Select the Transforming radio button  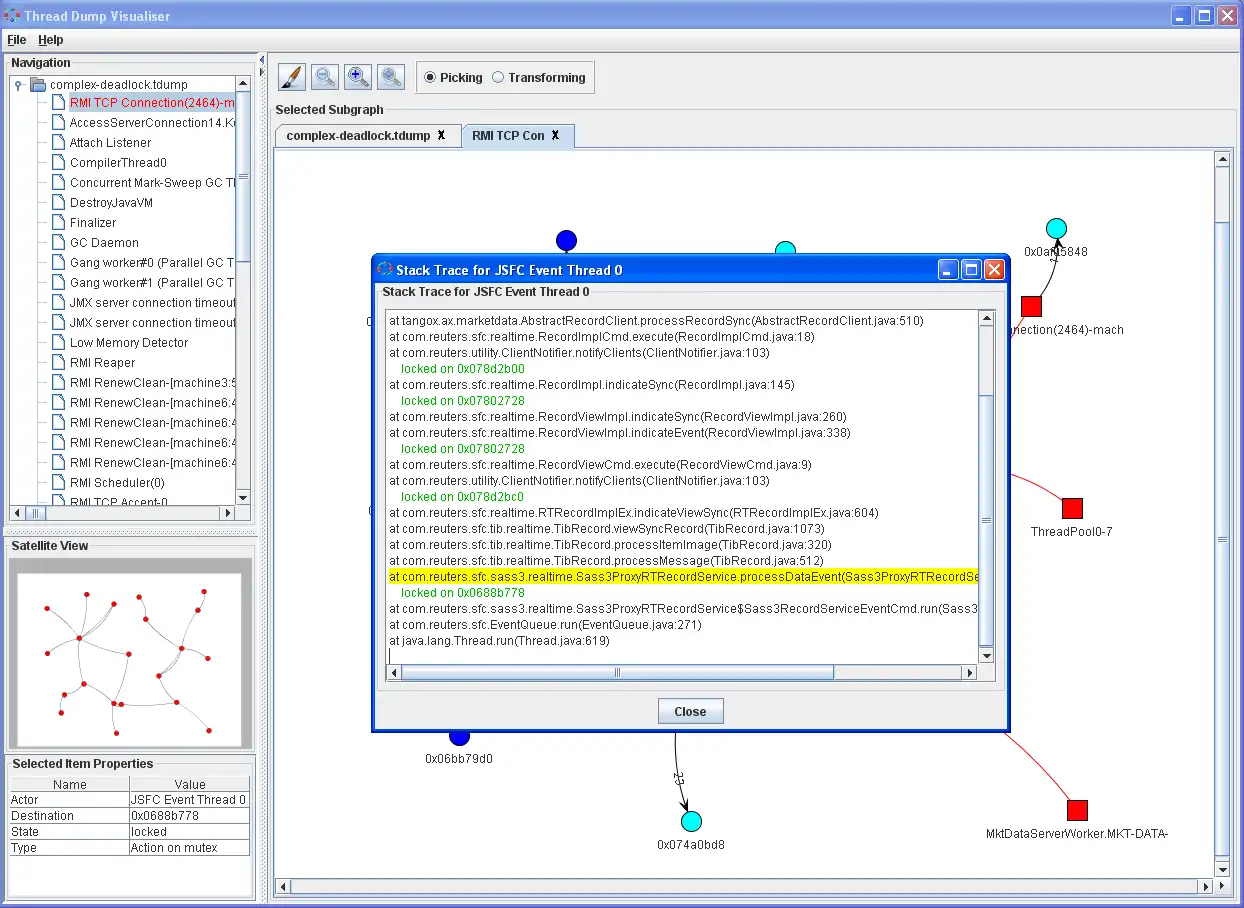(498, 77)
